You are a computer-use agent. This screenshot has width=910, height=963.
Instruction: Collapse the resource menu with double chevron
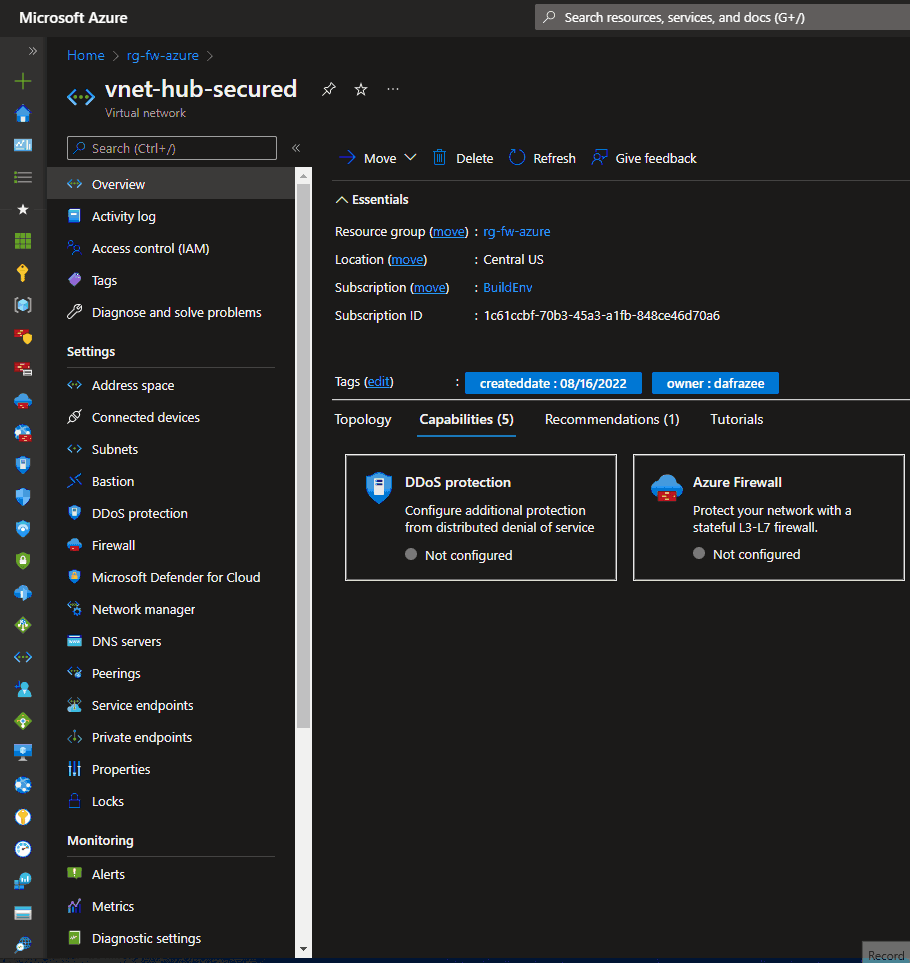296,148
